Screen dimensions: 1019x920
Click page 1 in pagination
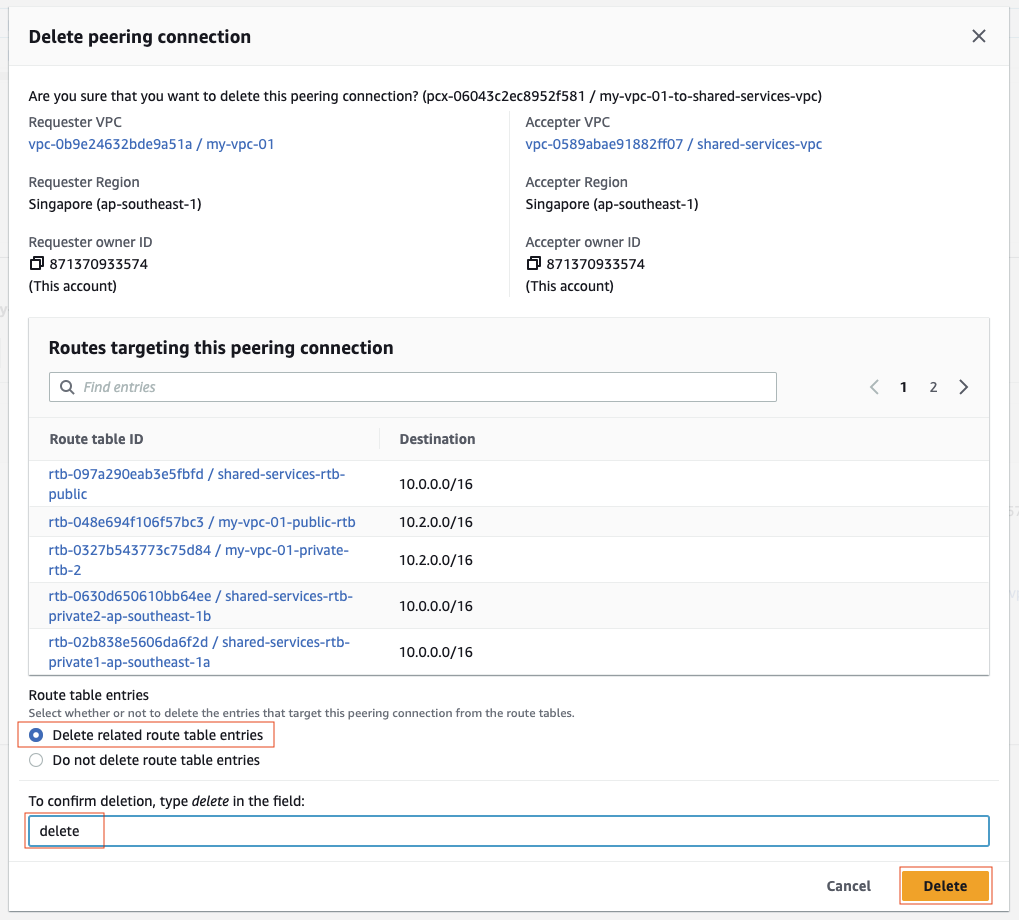[903, 387]
